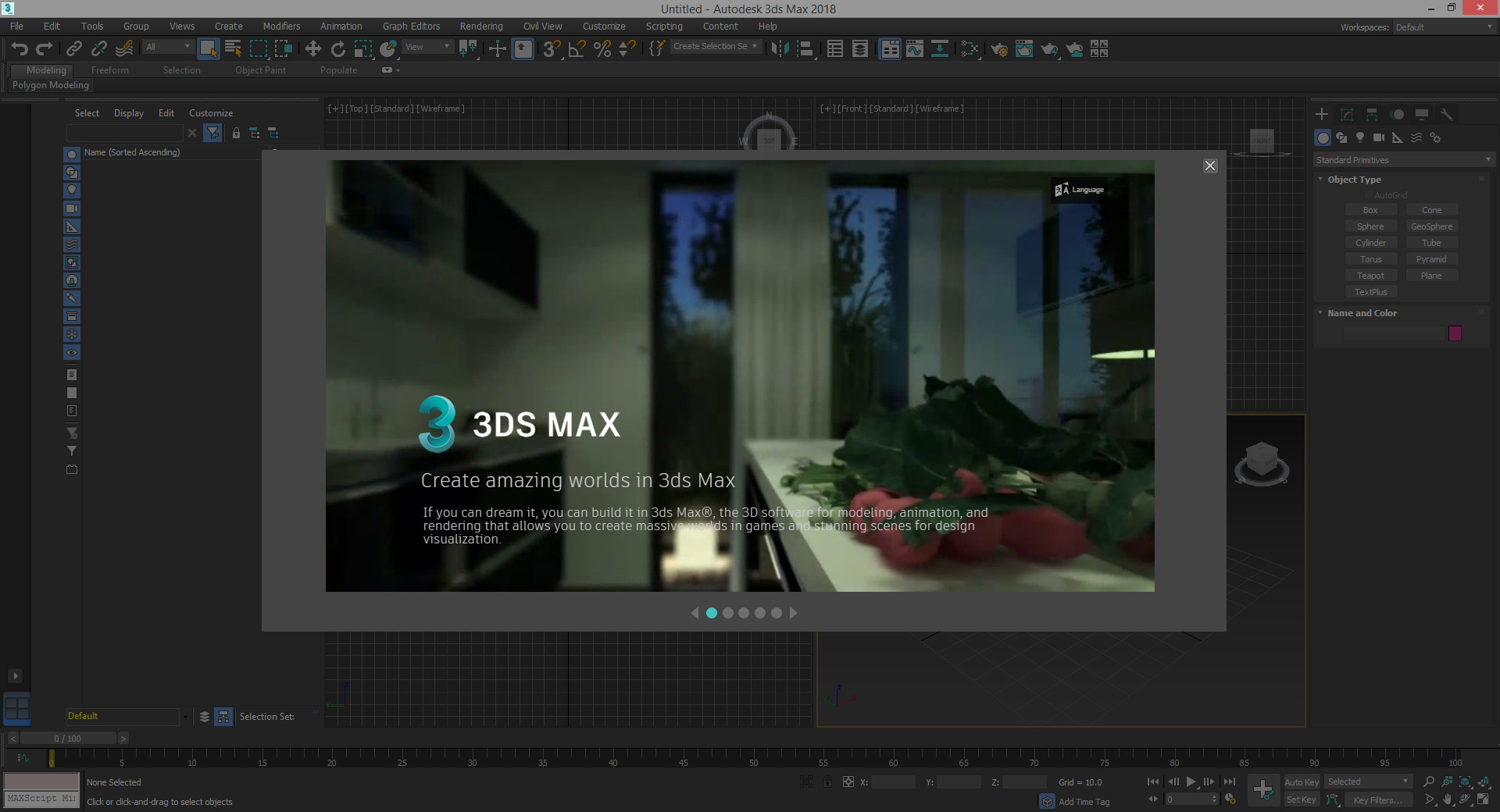Click the GeoSphere primitive button

(x=1431, y=226)
